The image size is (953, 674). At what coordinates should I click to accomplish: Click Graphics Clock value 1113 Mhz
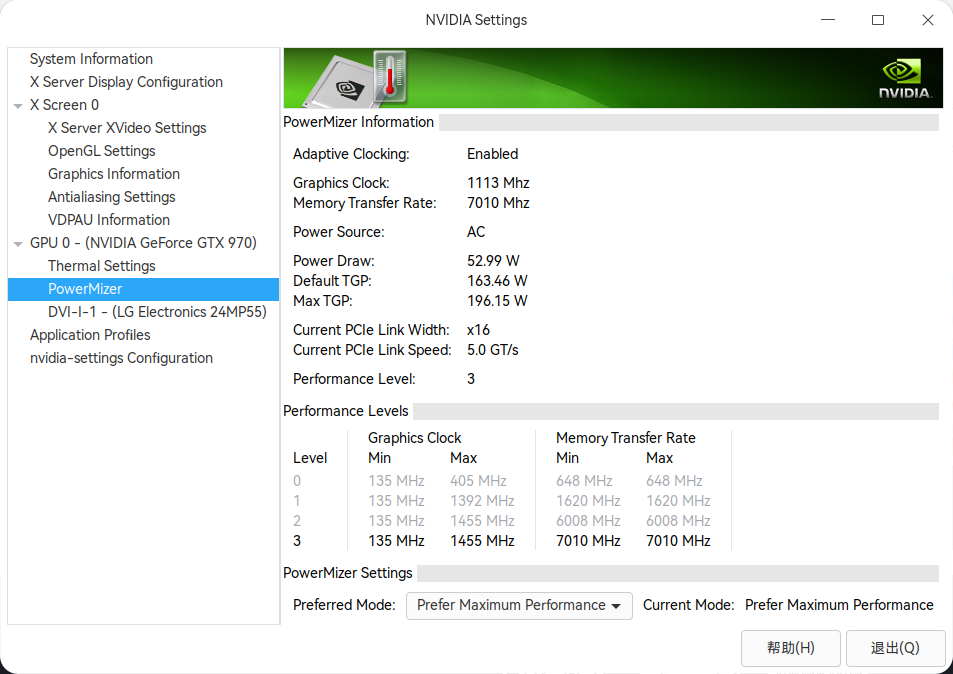point(498,184)
